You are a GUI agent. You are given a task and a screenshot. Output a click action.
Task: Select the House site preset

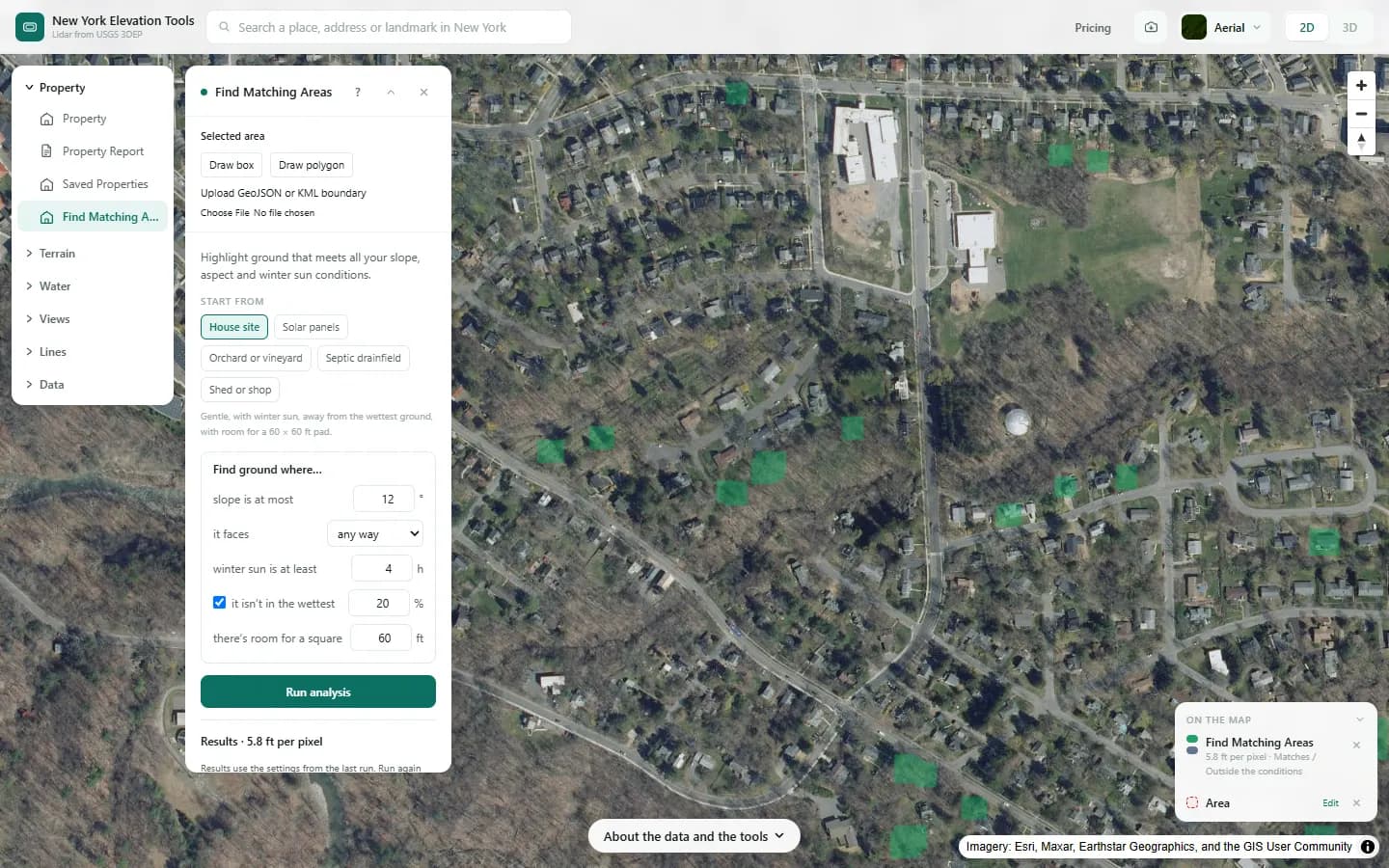234,327
